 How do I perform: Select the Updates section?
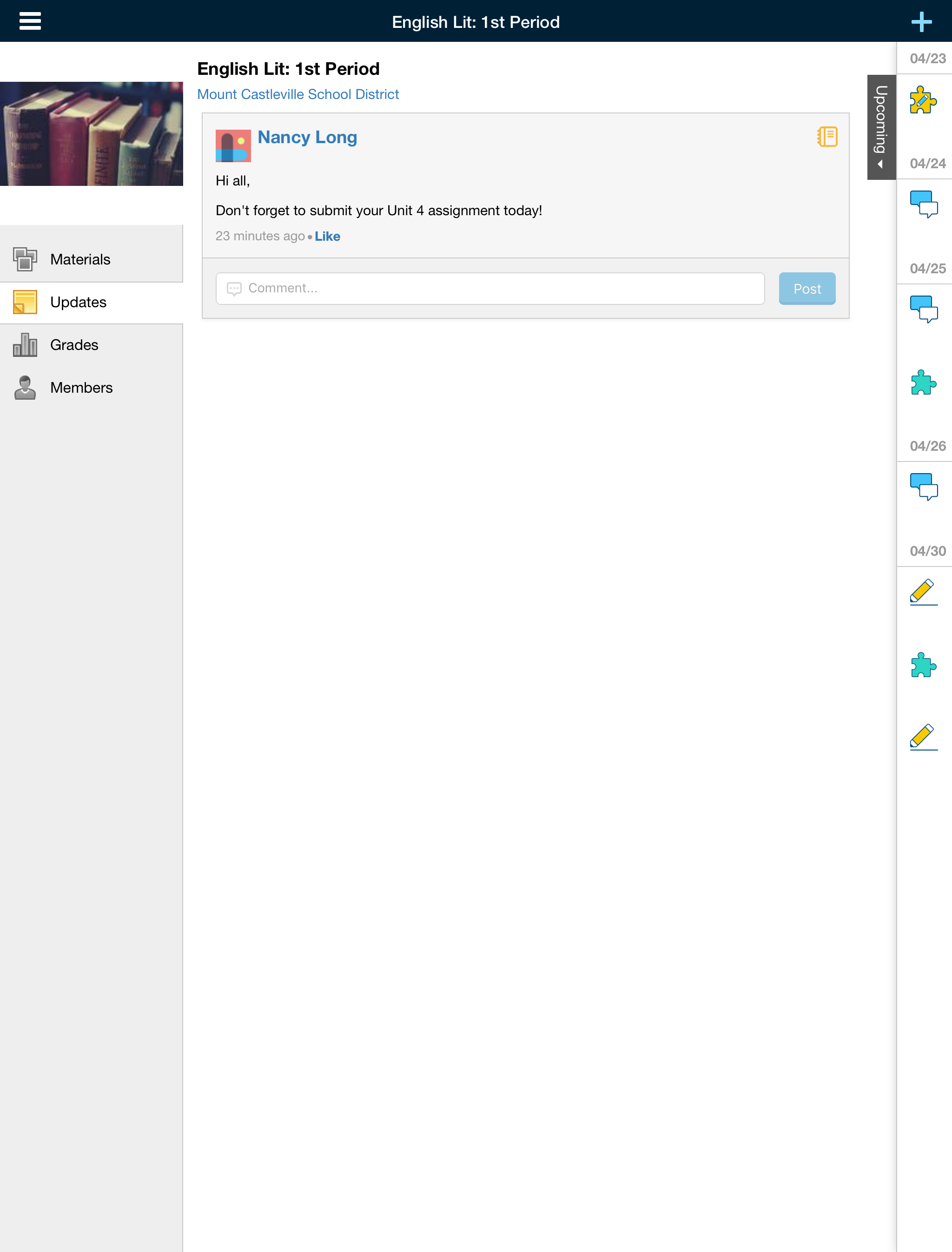point(78,303)
